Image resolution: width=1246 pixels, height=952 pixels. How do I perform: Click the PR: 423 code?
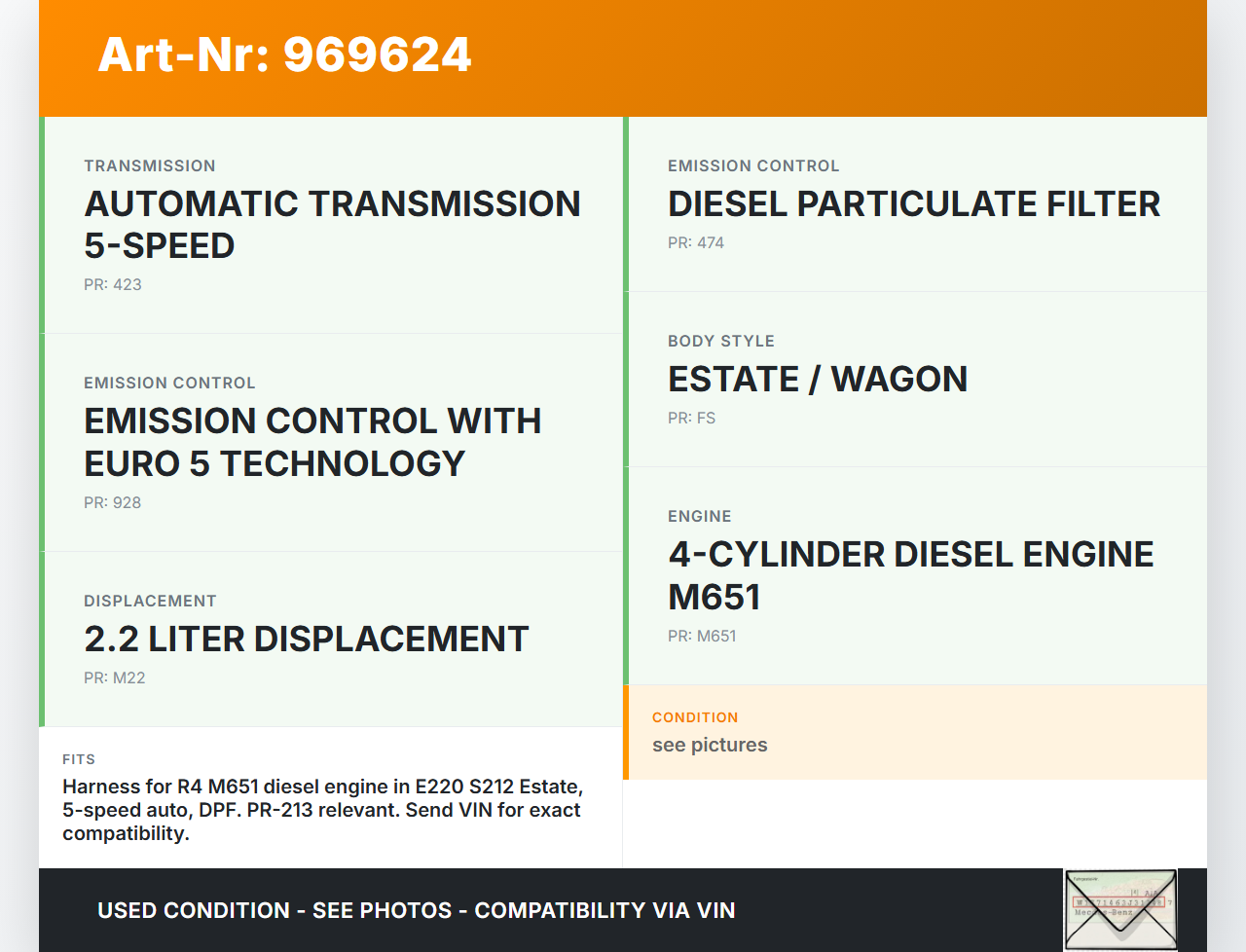pyautogui.click(x=113, y=285)
